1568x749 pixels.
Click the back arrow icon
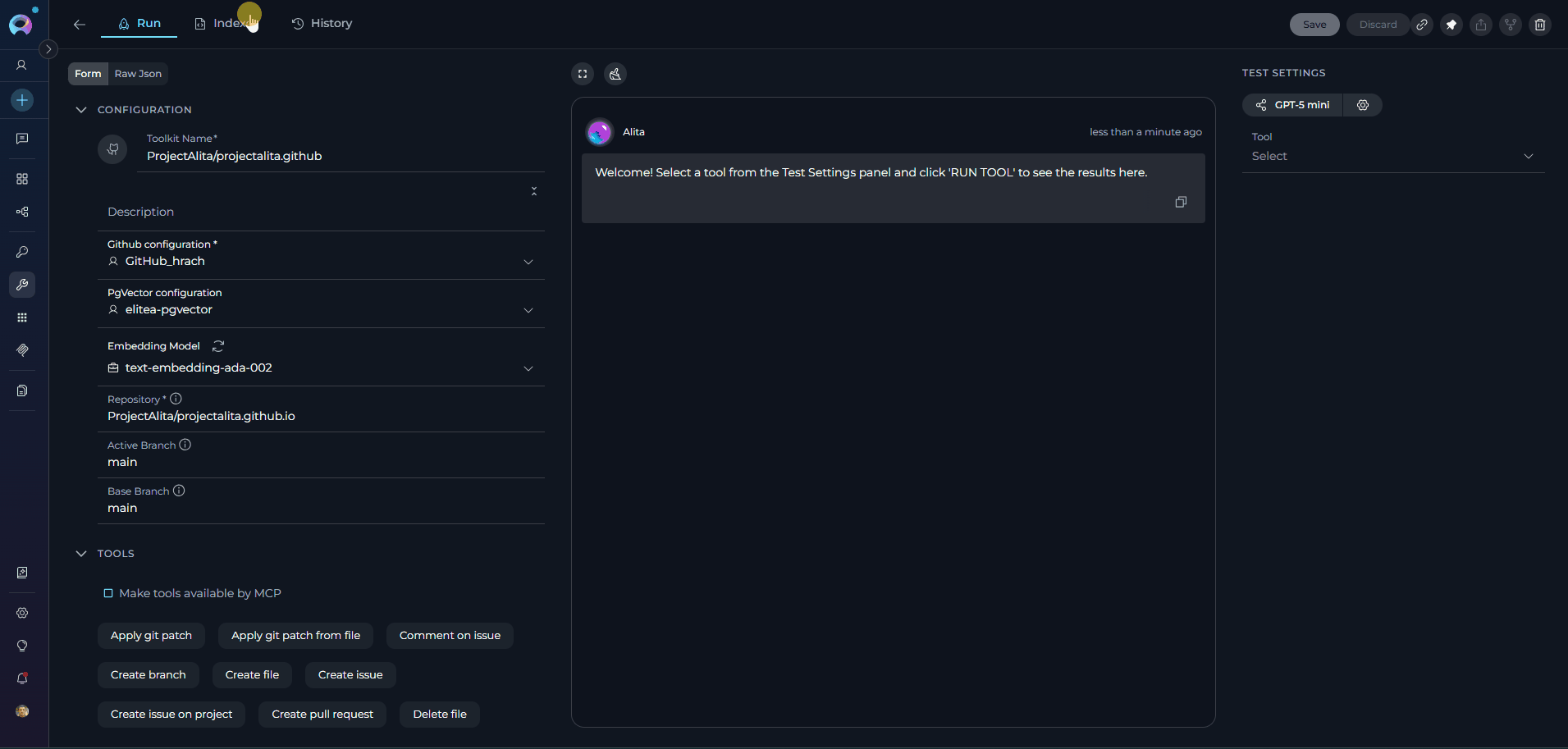coord(80,25)
